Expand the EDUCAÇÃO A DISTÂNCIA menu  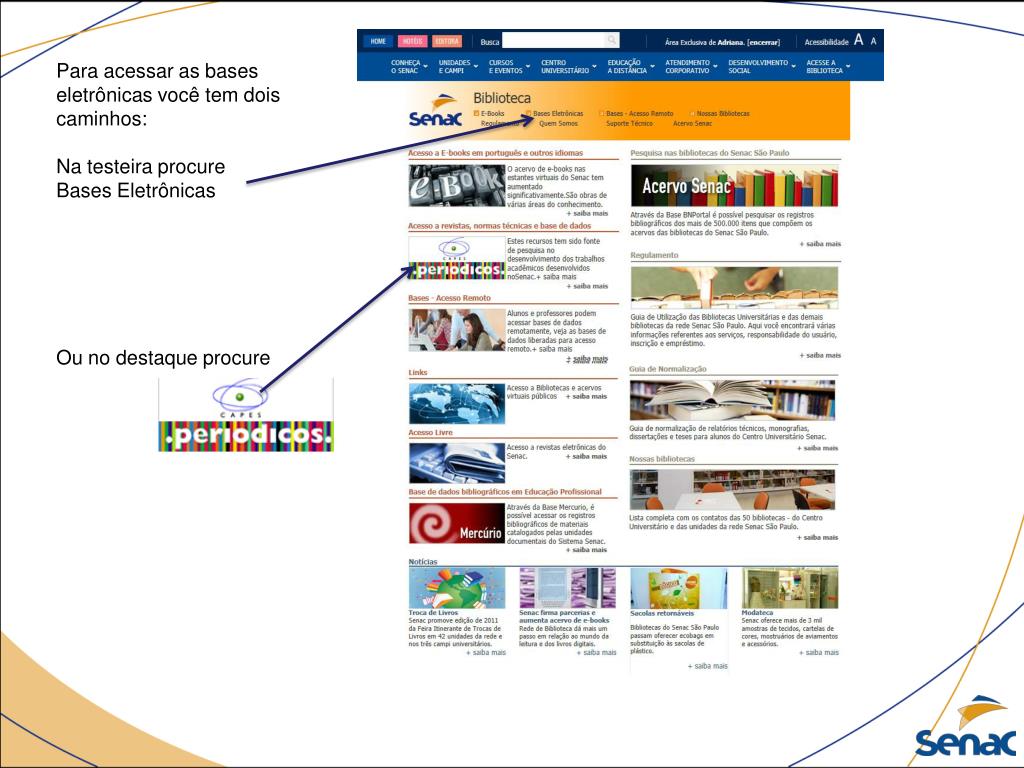(631, 67)
